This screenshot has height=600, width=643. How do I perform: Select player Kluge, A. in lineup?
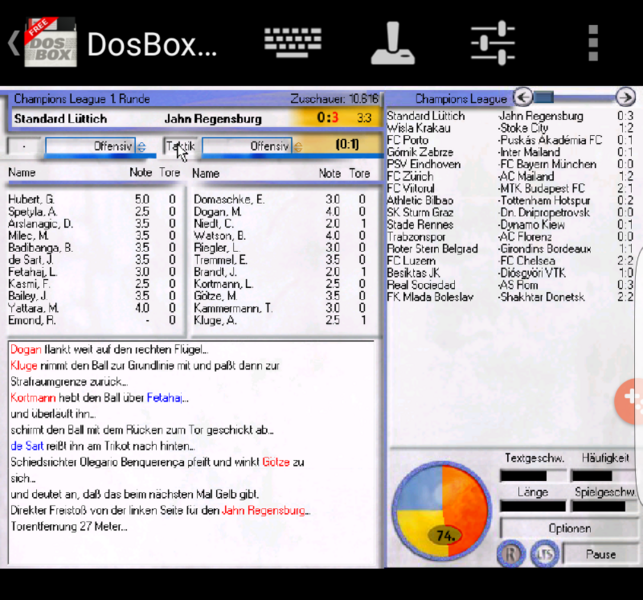[280, 320]
